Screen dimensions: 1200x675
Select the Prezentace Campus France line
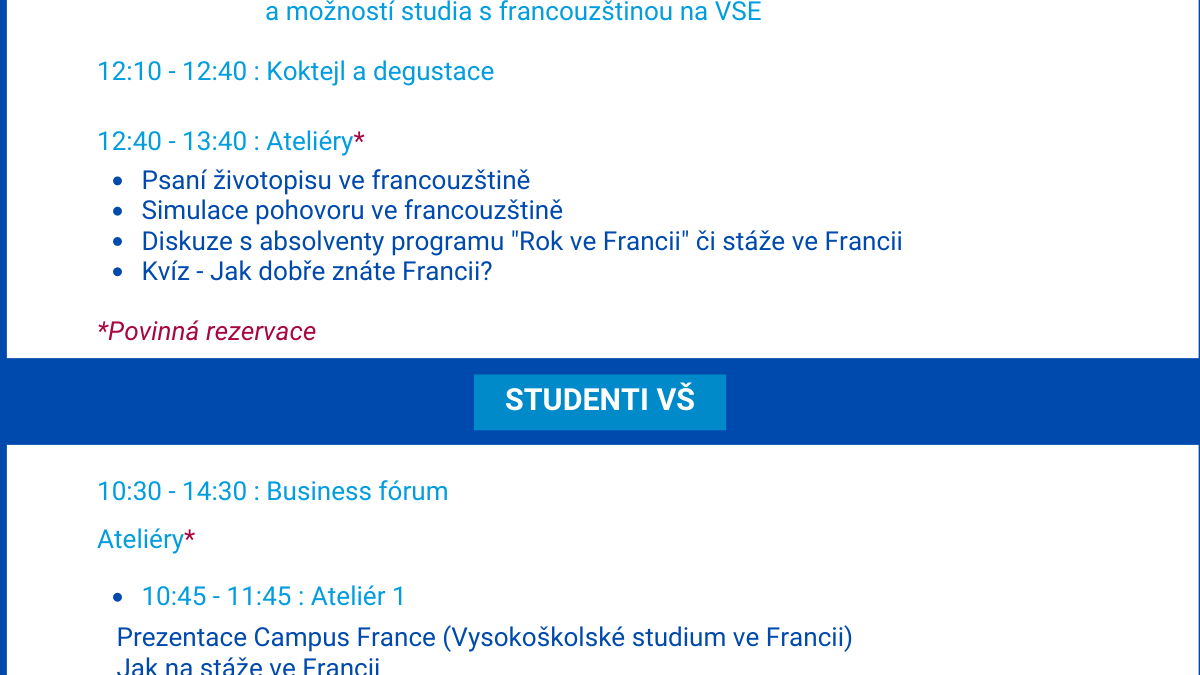[484, 638]
